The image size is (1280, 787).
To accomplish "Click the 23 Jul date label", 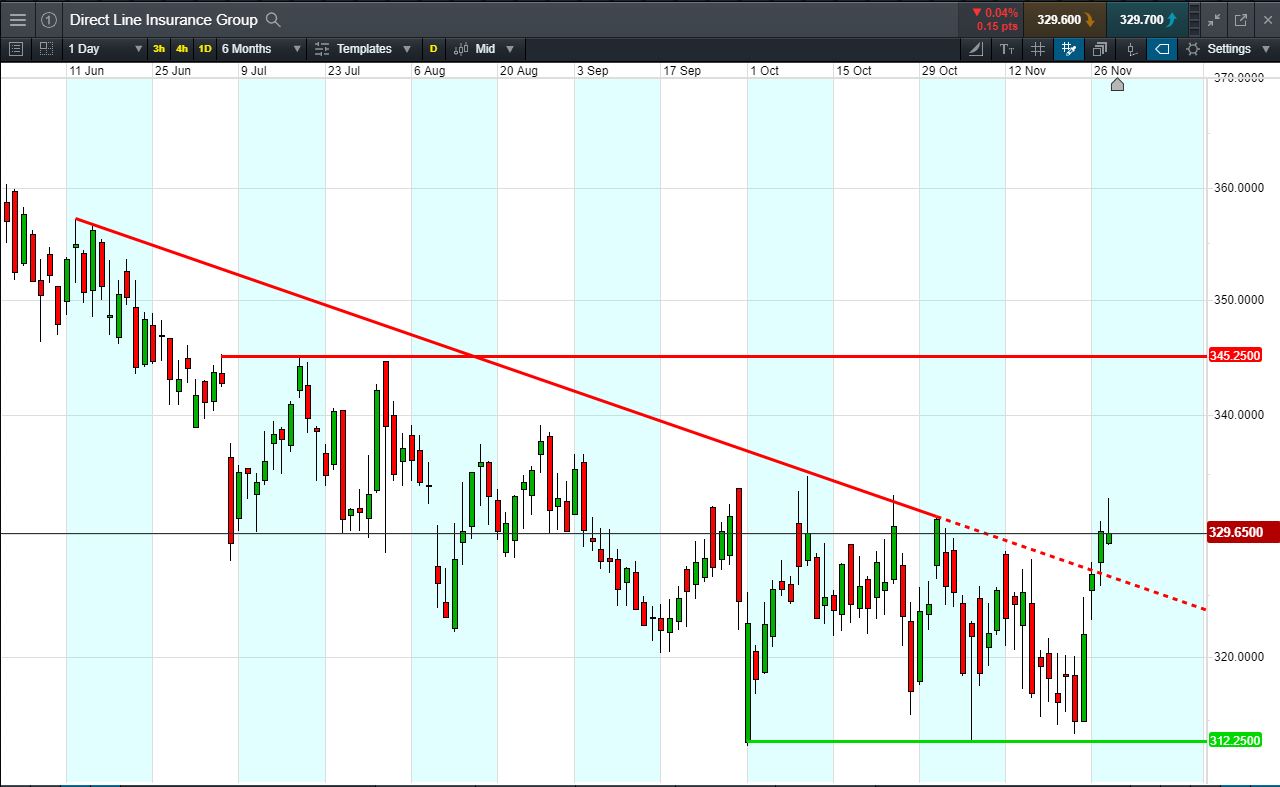I will [x=344, y=71].
